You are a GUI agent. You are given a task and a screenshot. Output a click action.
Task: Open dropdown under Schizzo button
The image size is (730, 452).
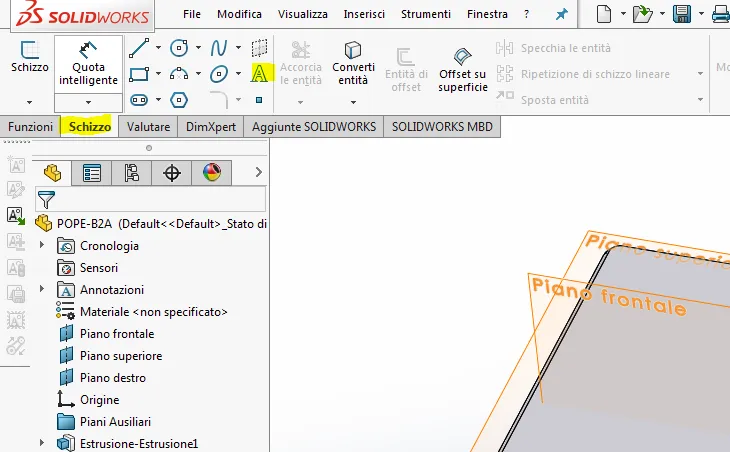pos(29,102)
